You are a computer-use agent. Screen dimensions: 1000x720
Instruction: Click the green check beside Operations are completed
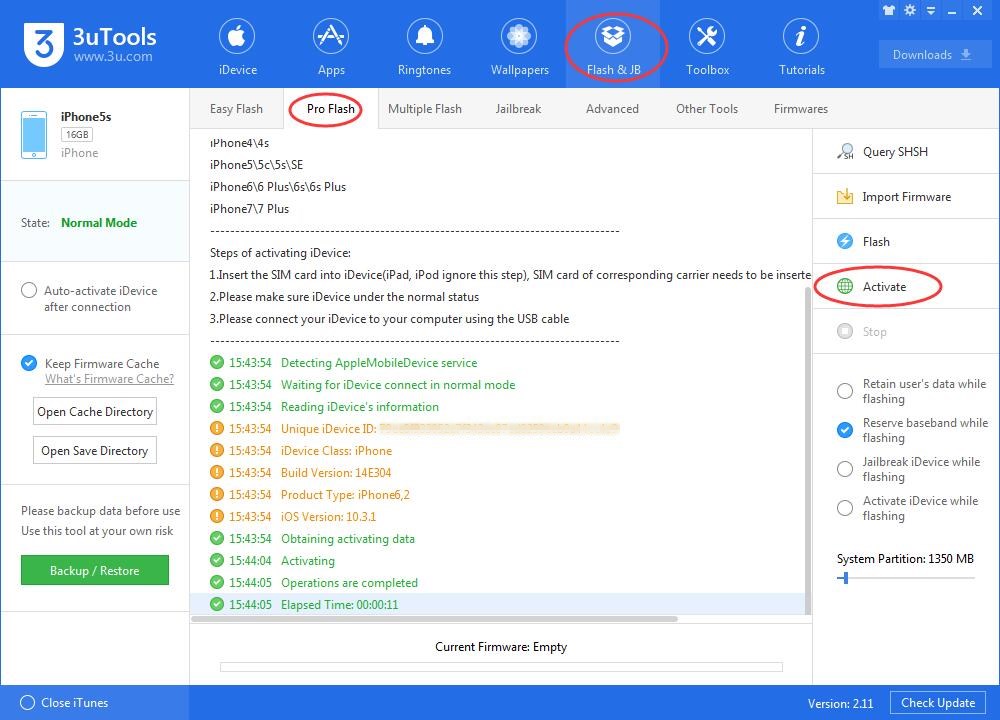pyautogui.click(x=217, y=582)
